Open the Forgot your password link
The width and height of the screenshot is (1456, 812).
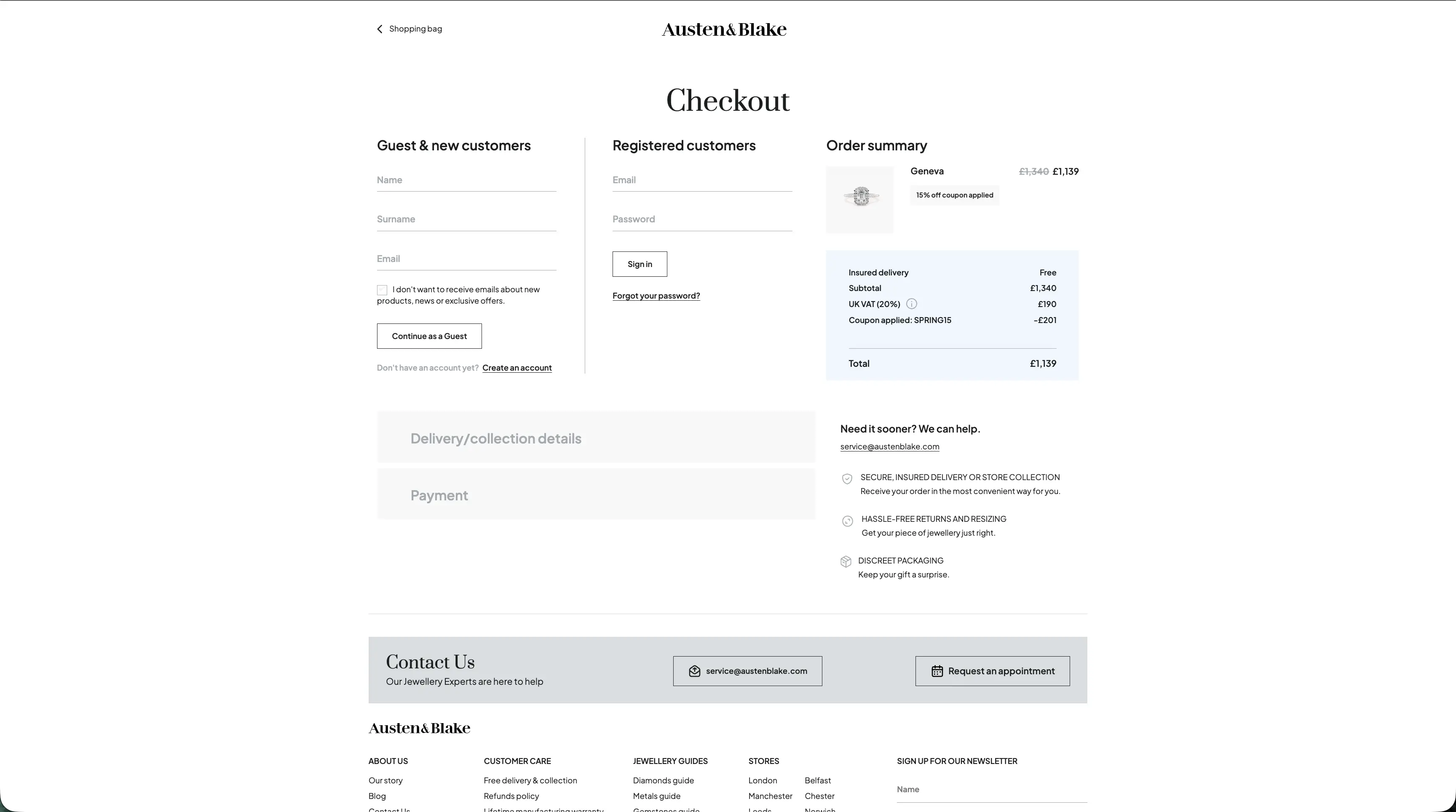tap(656, 296)
